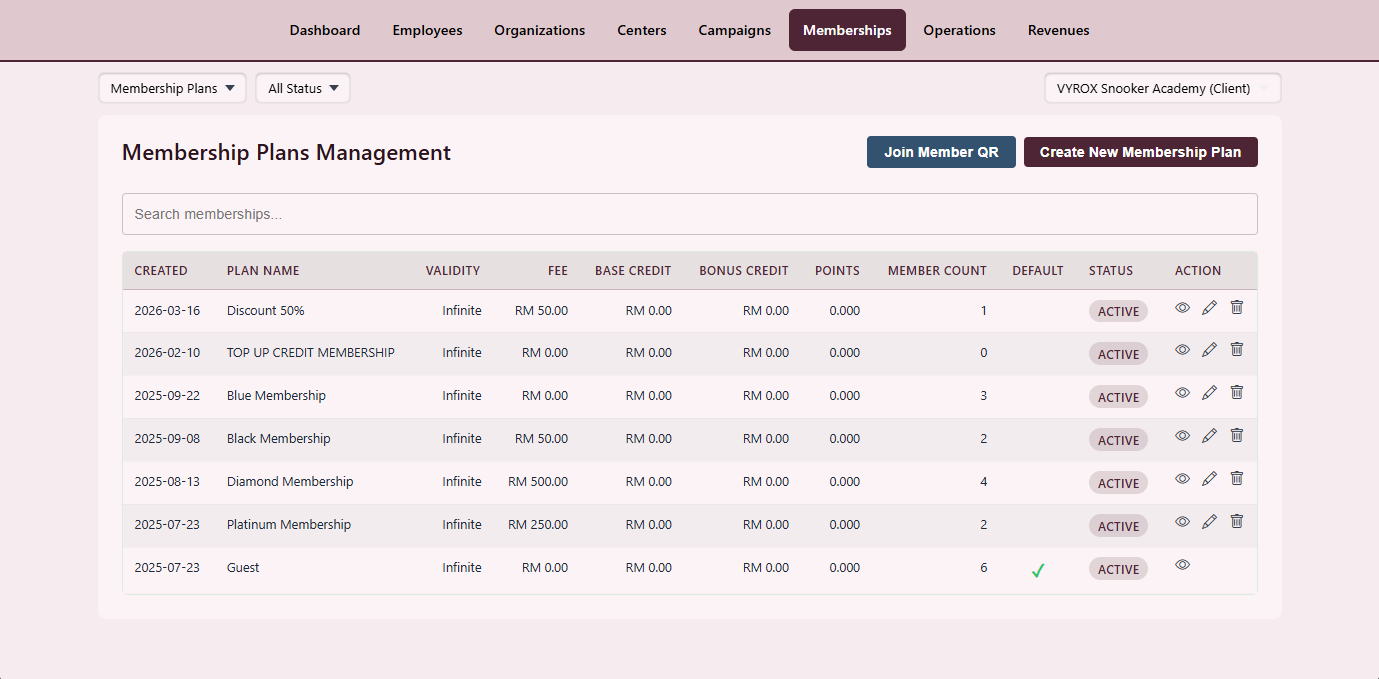Image resolution: width=1379 pixels, height=679 pixels.
Task: Click the STATUS column header
Action: click(x=1111, y=271)
